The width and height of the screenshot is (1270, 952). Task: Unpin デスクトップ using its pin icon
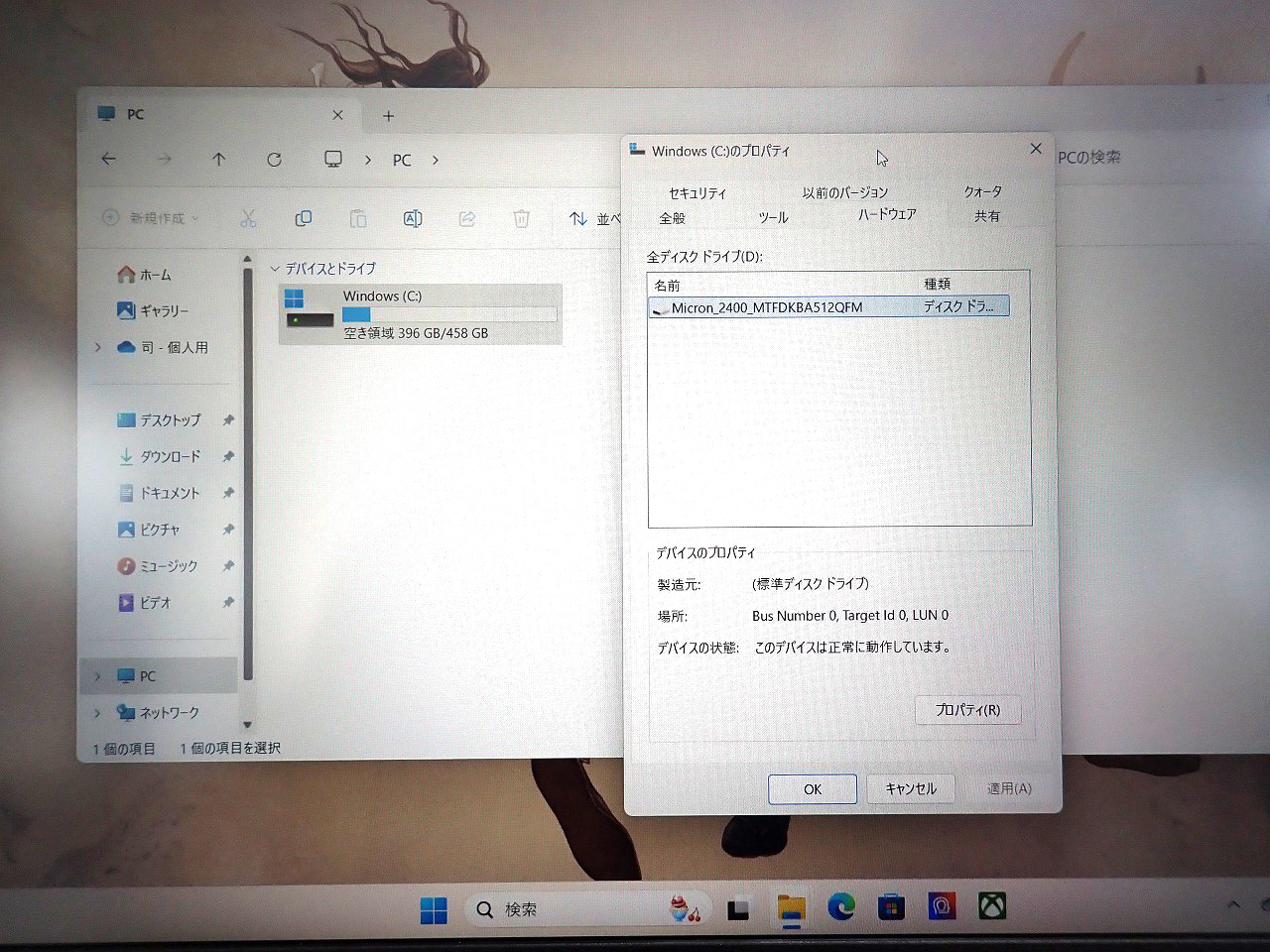(228, 420)
